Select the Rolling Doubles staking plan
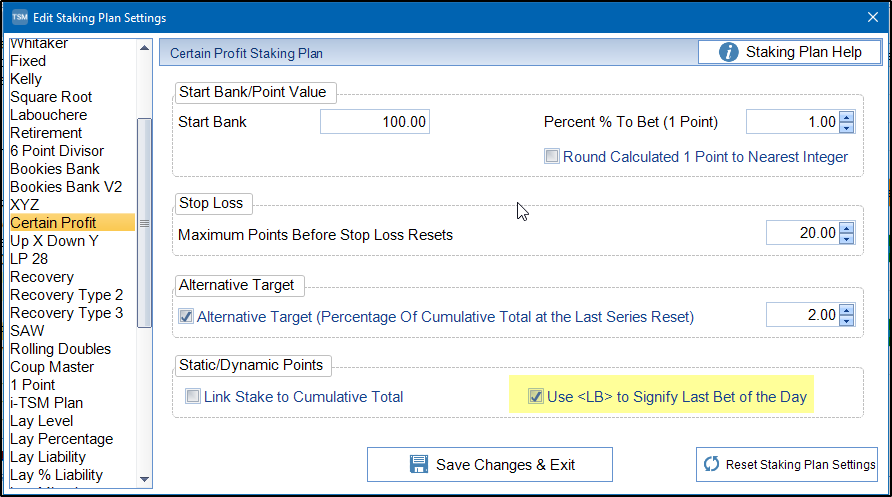This screenshot has height=497, width=892. (x=60, y=349)
